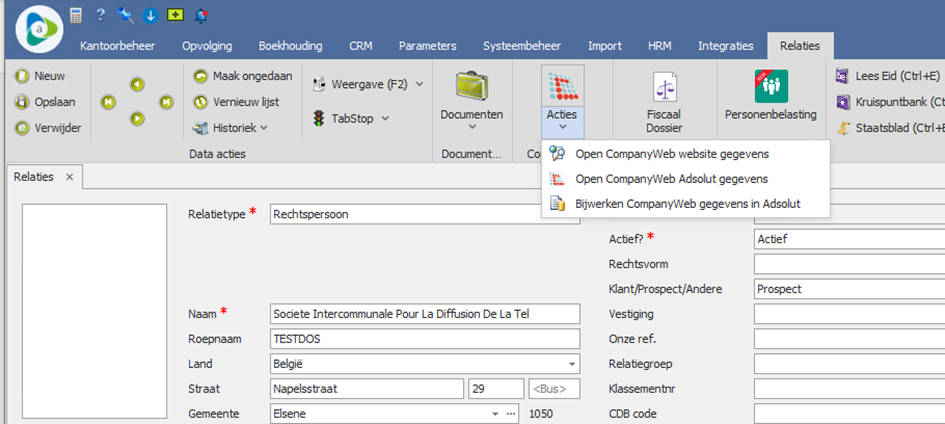Click the house number field 29

coord(496,389)
